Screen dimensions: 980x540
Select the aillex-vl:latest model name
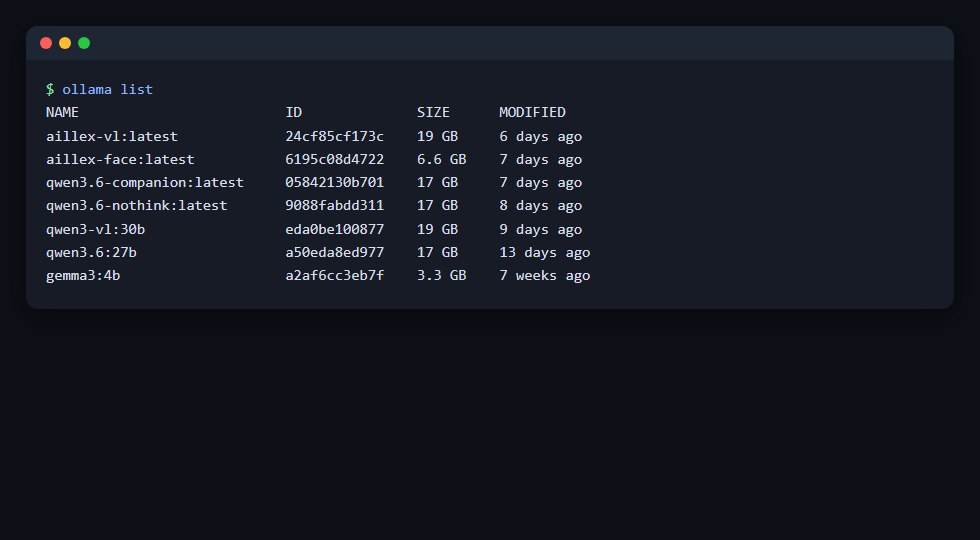(x=112, y=136)
